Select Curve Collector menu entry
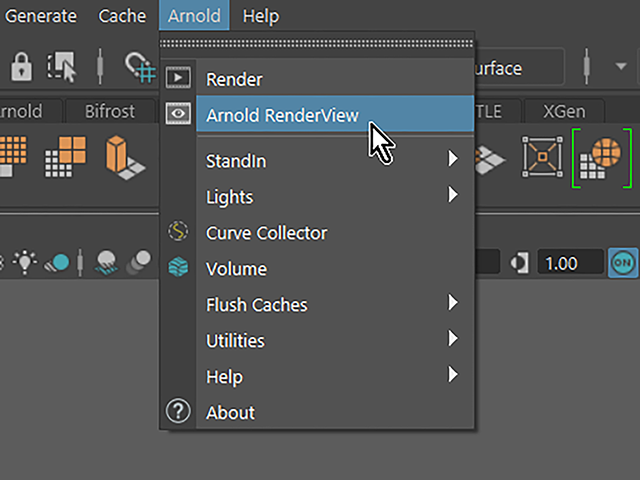This screenshot has height=480, width=640. 335,232
